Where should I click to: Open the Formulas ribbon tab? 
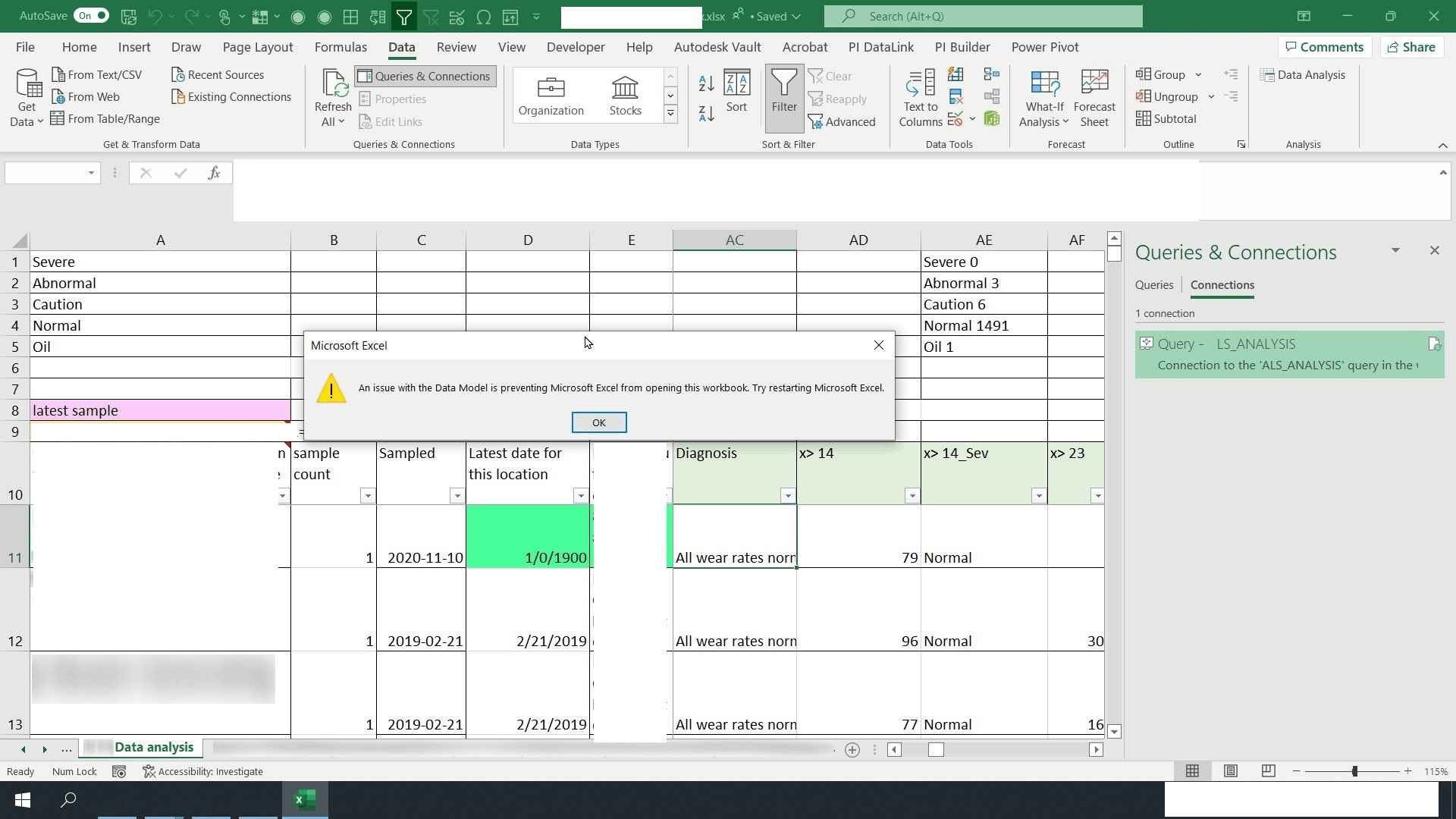pos(340,47)
